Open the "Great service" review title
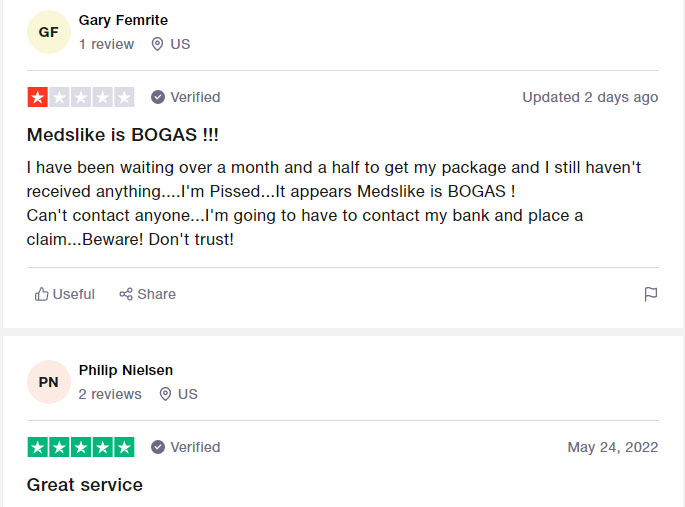This screenshot has height=507, width=685. click(85, 485)
